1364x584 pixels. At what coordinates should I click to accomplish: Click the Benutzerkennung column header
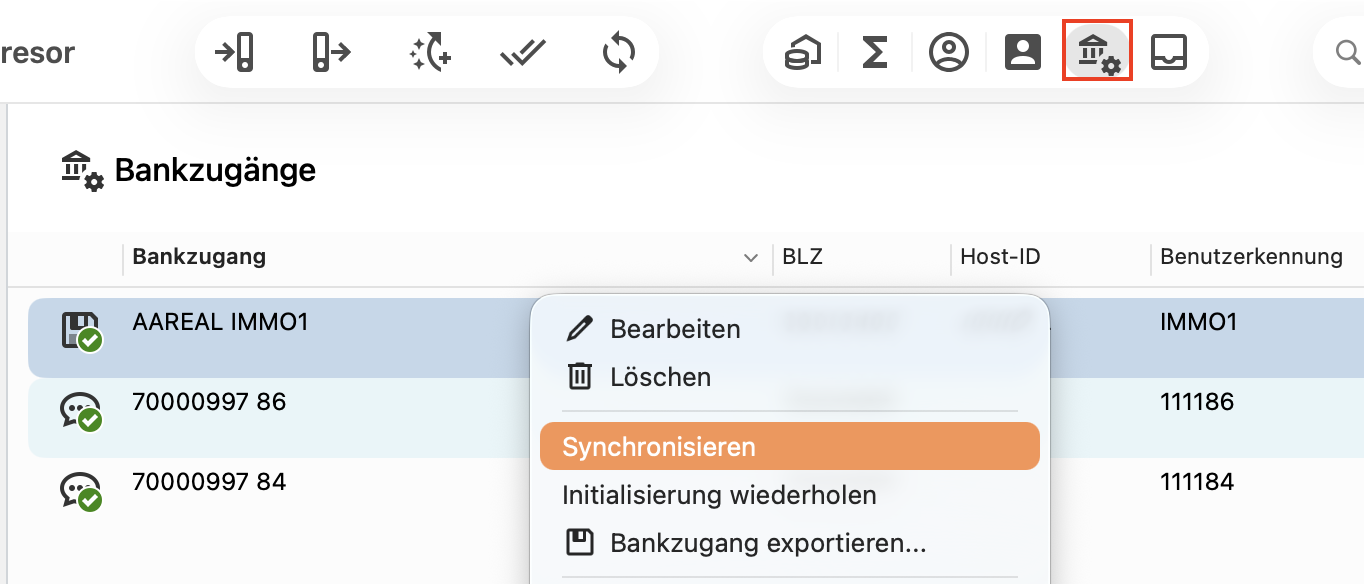pos(1251,257)
